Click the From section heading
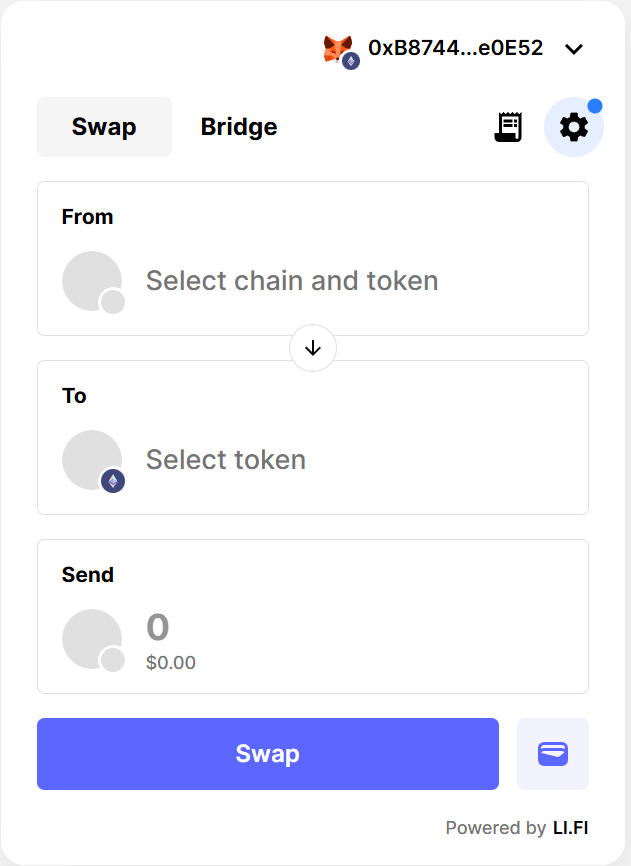 tap(87, 216)
